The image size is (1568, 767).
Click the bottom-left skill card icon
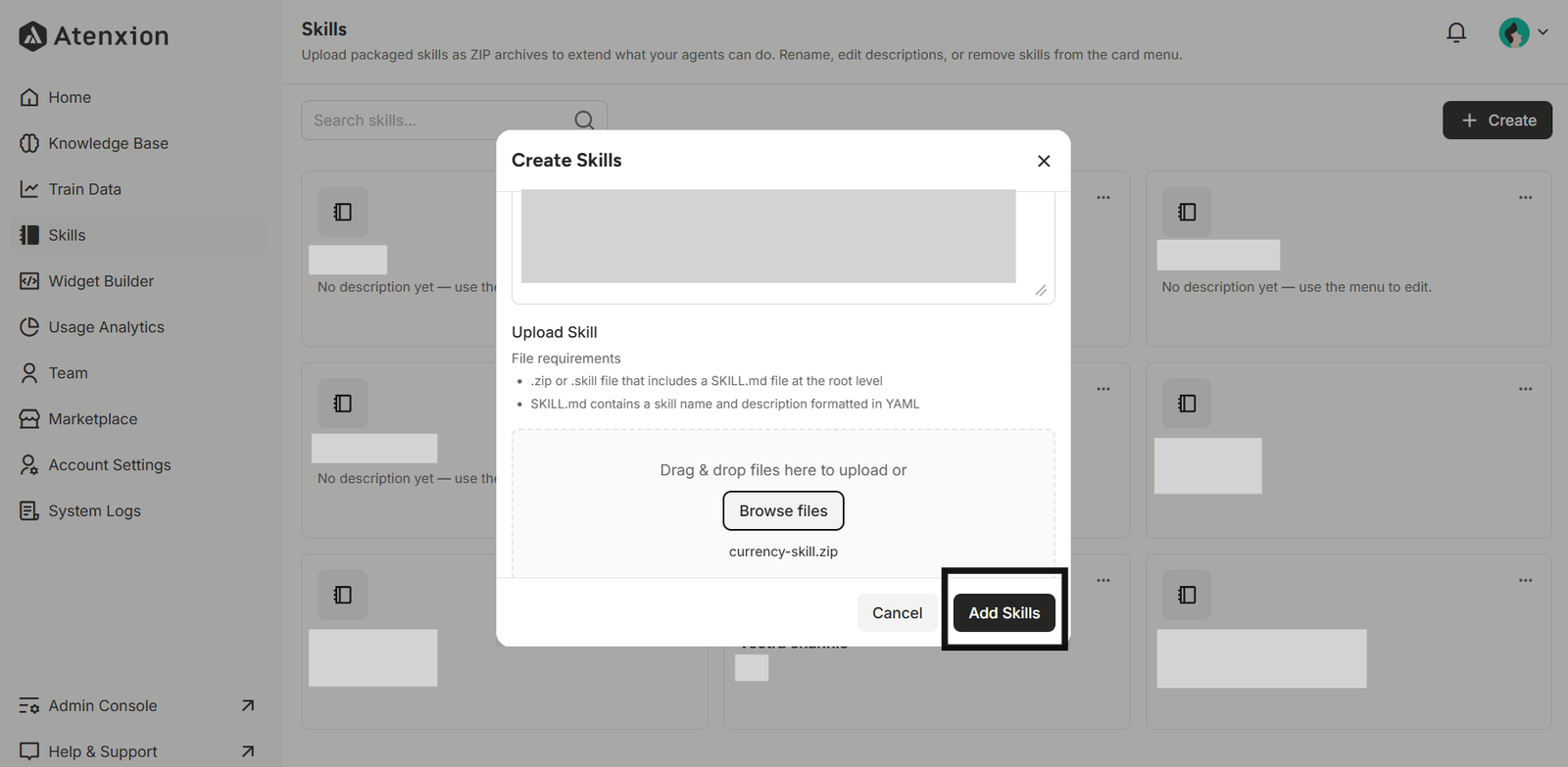pyautogui.click(x=342, y=595)
